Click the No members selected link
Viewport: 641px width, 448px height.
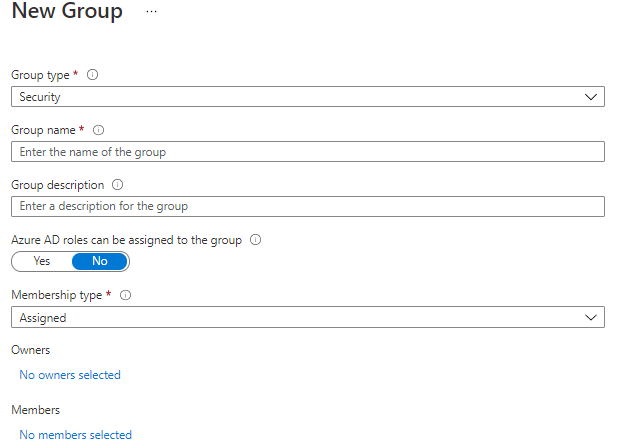(x=75, y=435)
